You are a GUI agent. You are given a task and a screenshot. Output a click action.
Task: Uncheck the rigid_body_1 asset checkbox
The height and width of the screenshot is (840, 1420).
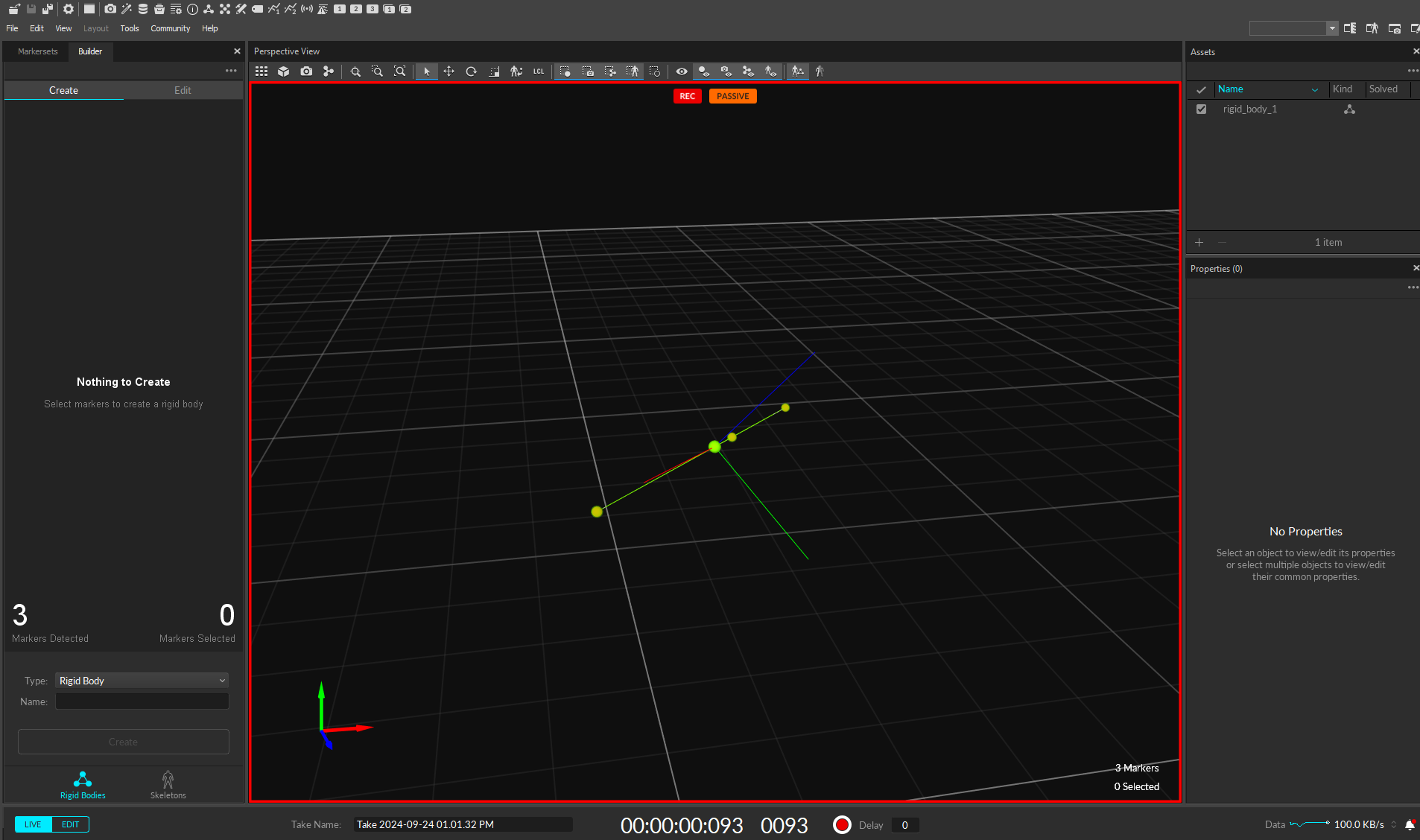click(1201, 109)
